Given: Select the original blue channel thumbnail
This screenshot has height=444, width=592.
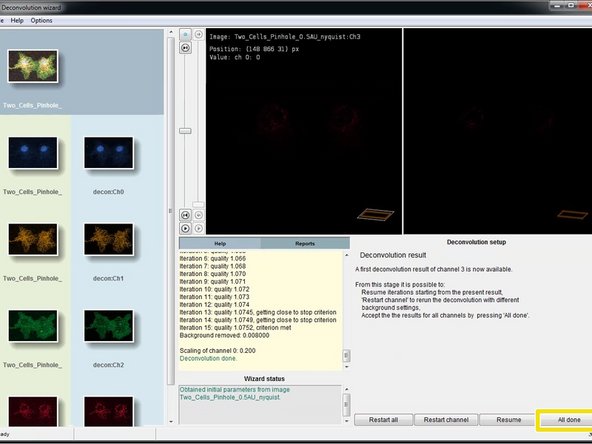Looking at the screenshot, I should pyautogui.click(x=33, y=153).
